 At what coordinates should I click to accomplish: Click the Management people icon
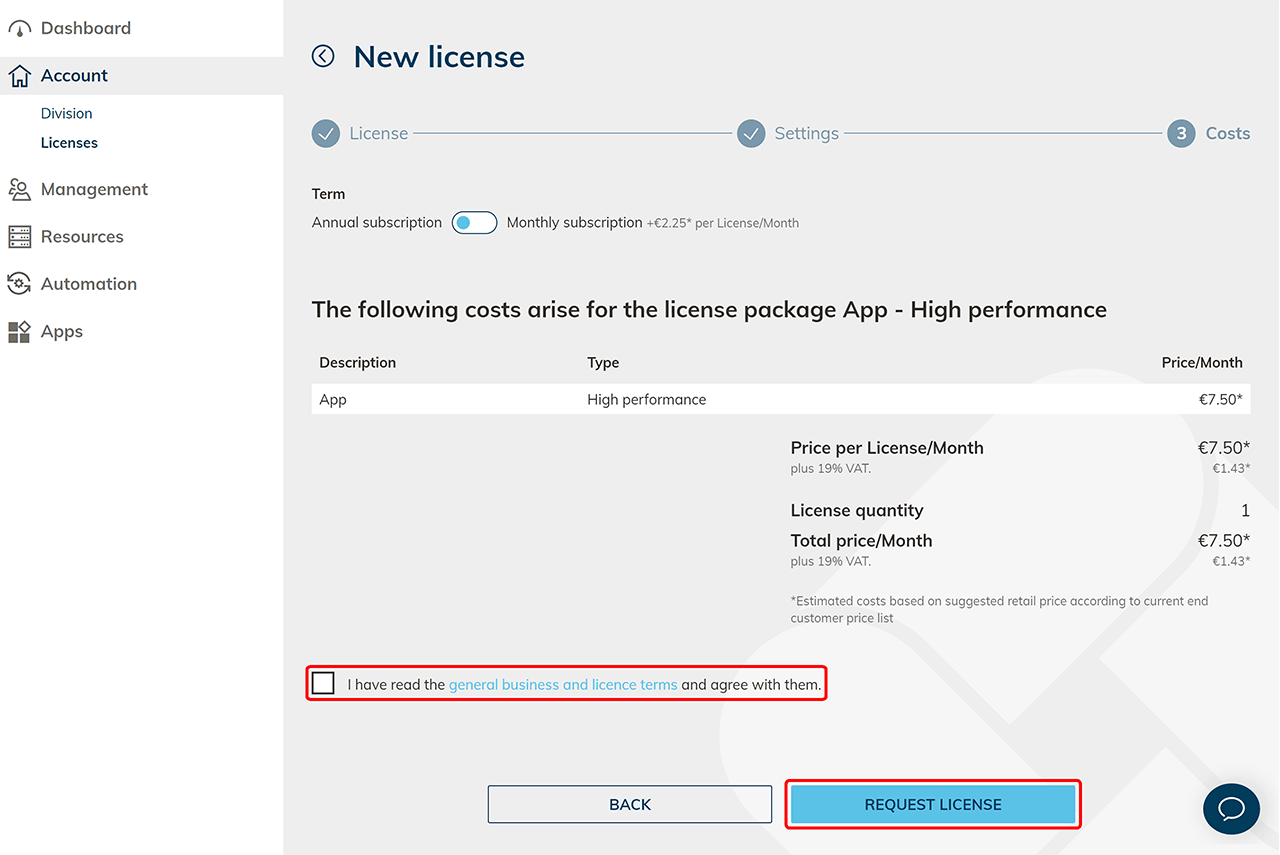pyautogui.click(x=19, y=190)
